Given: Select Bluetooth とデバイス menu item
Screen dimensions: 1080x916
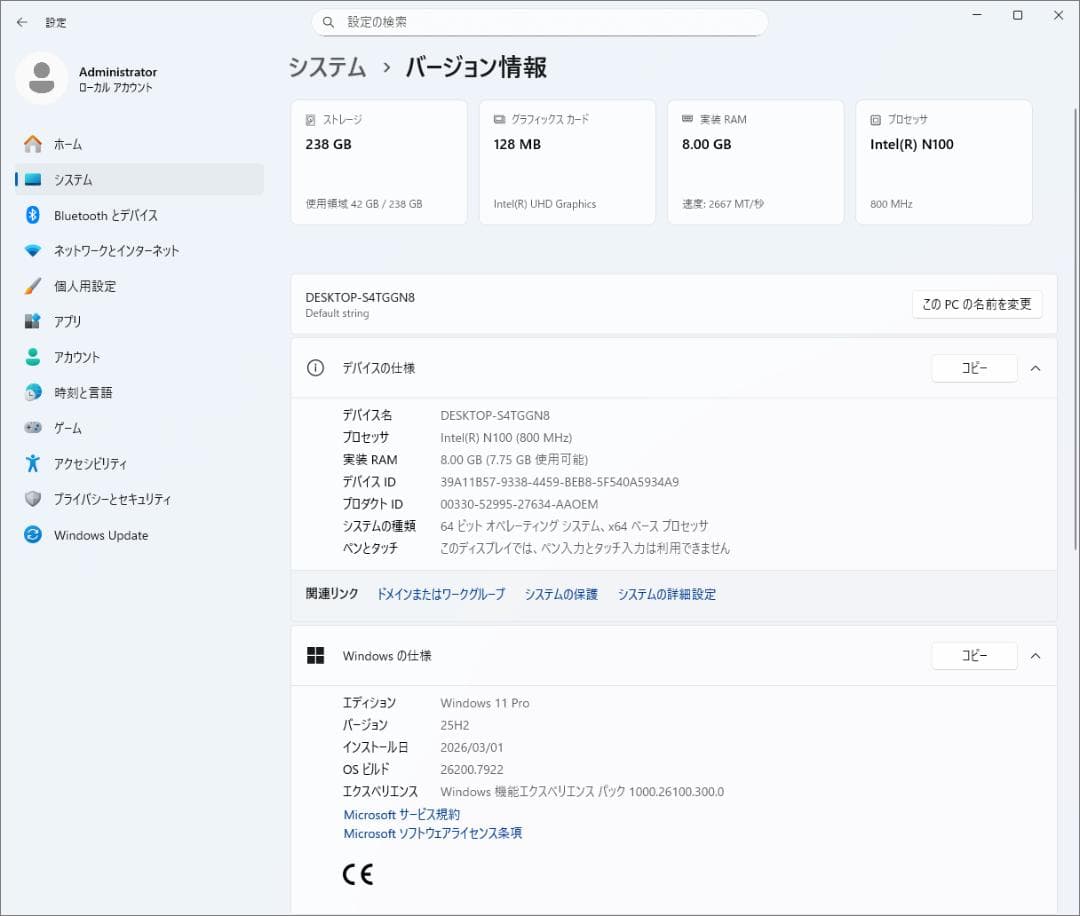Looking at the screenshot, I should point(139,215).
